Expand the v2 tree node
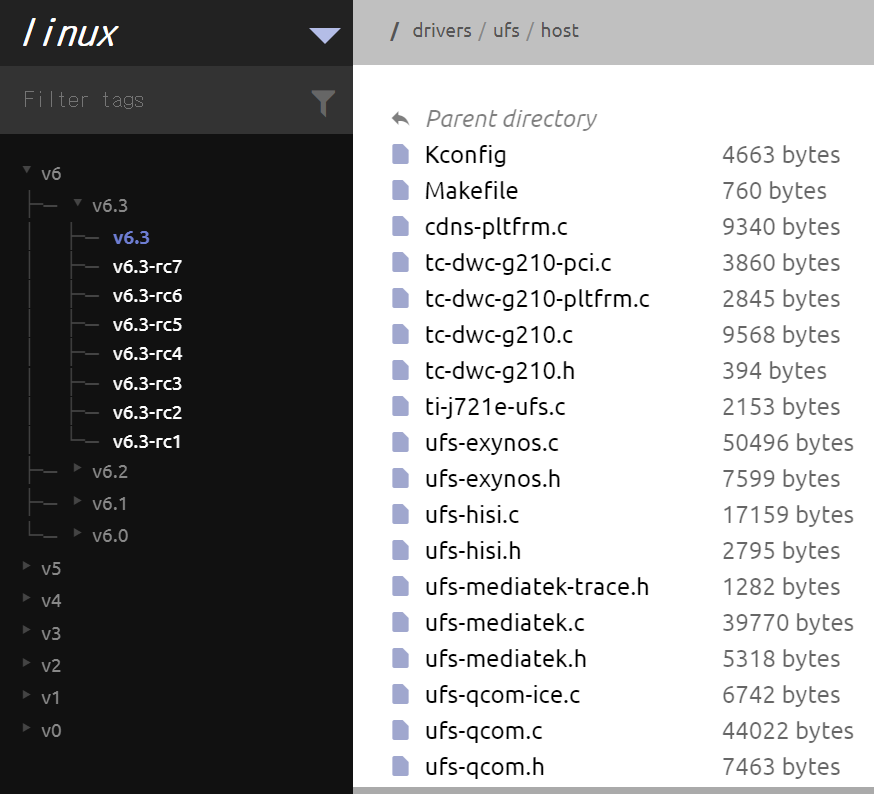The height and width of the screenshot is (794, 874). pyautogui.click(x=26, y=662)
